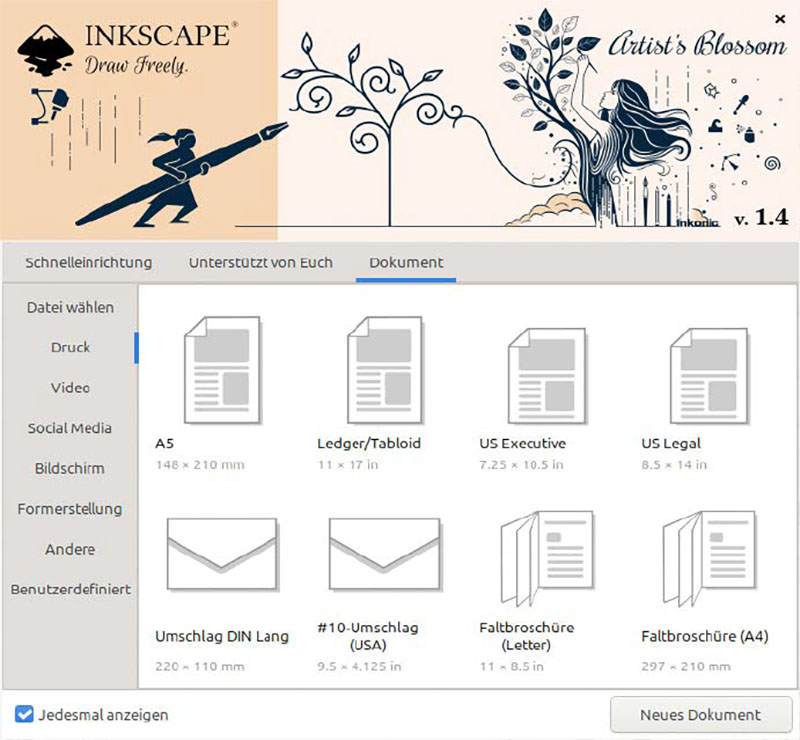
Task: Click the '11 × 17 in' size text
Action: [x=348, y=465]
